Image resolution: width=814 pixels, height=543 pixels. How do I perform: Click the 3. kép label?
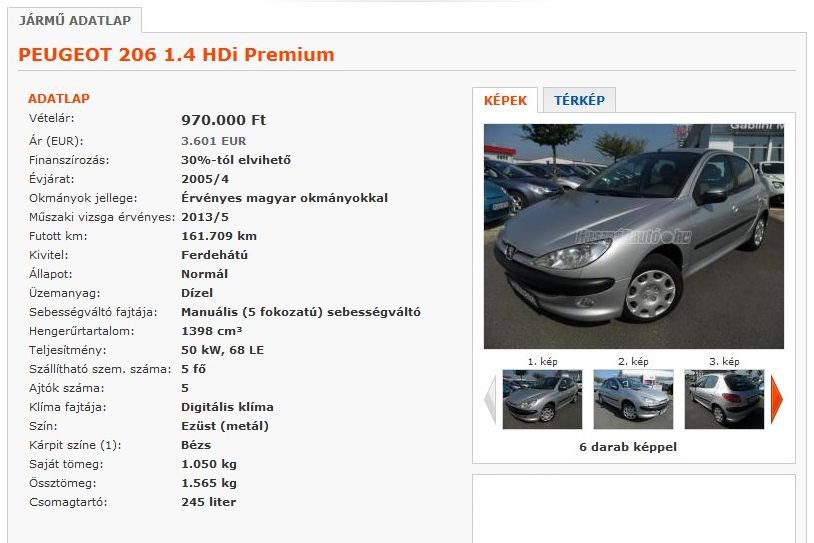pyautogui.click(x=724, y=362)
